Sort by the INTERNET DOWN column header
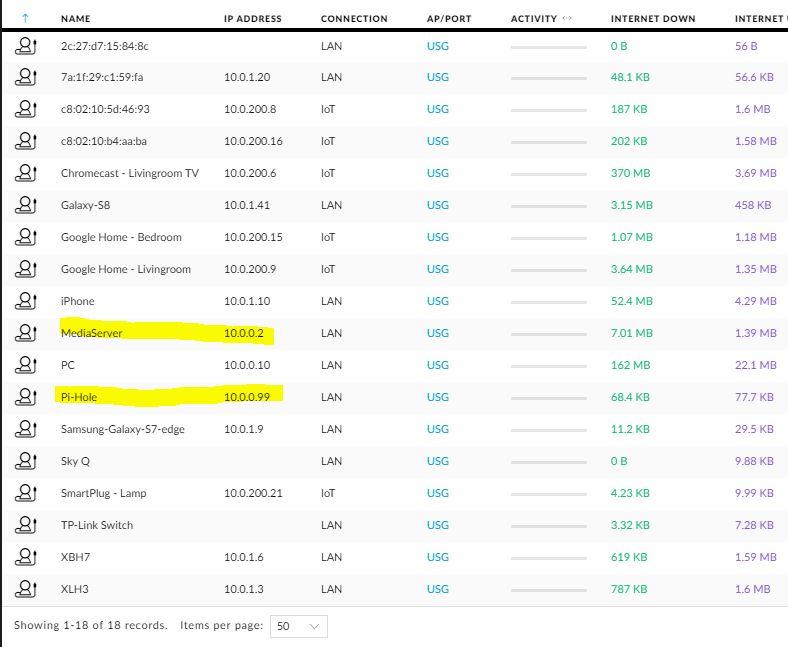Image resolution: width=788 pixels, height=647 pixels. [x=653, y=19]
